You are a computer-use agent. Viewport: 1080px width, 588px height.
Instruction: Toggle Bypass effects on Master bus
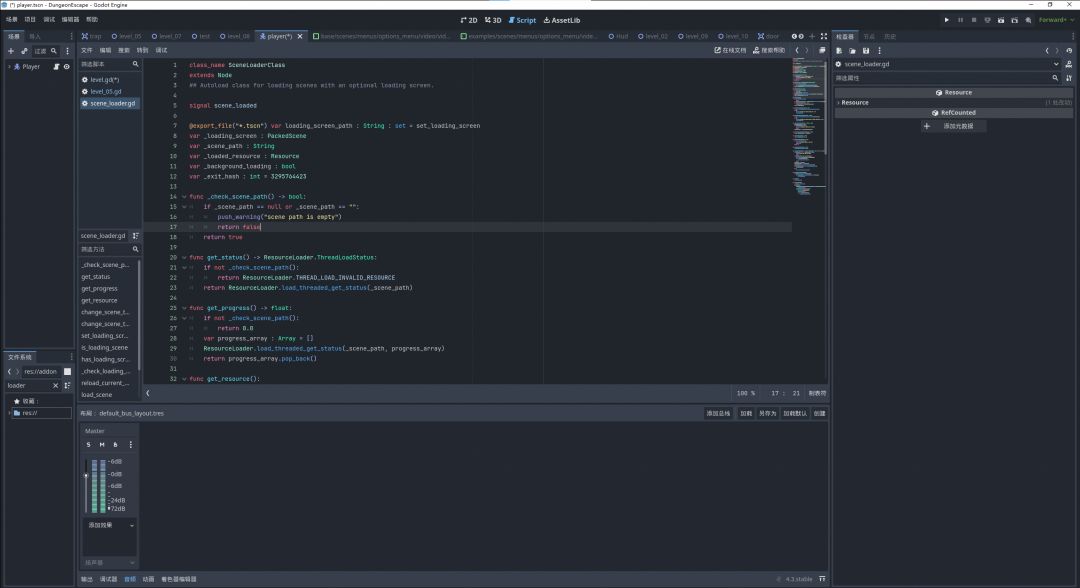115,445
